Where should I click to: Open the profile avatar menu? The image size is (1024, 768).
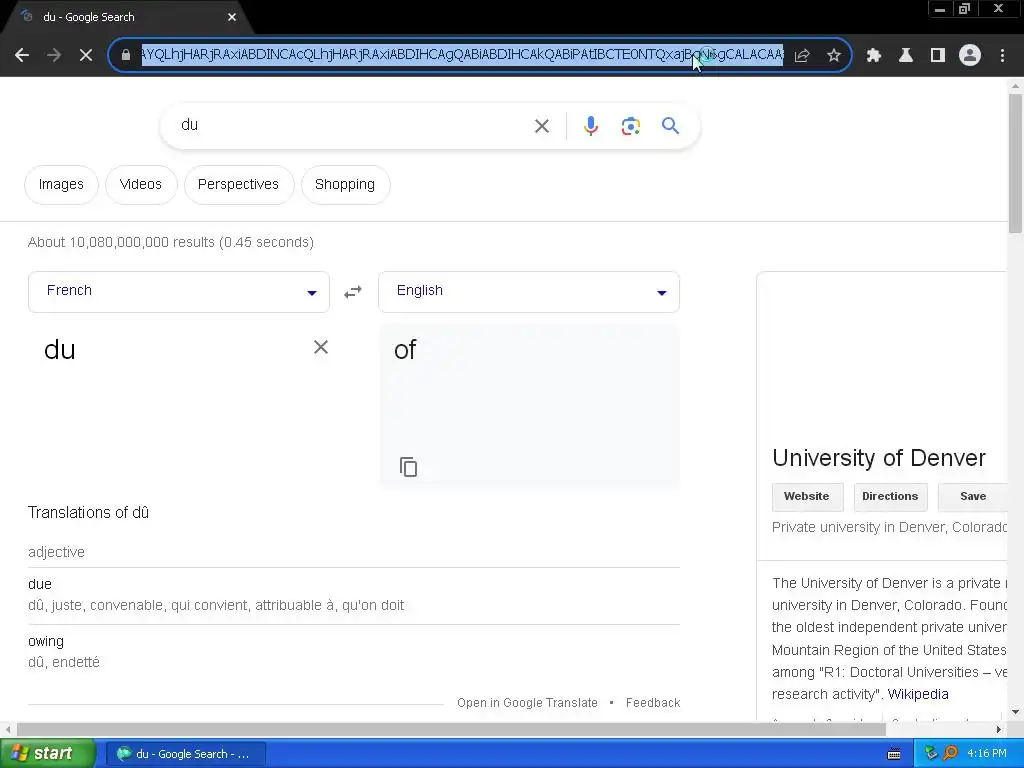[970, 55]
